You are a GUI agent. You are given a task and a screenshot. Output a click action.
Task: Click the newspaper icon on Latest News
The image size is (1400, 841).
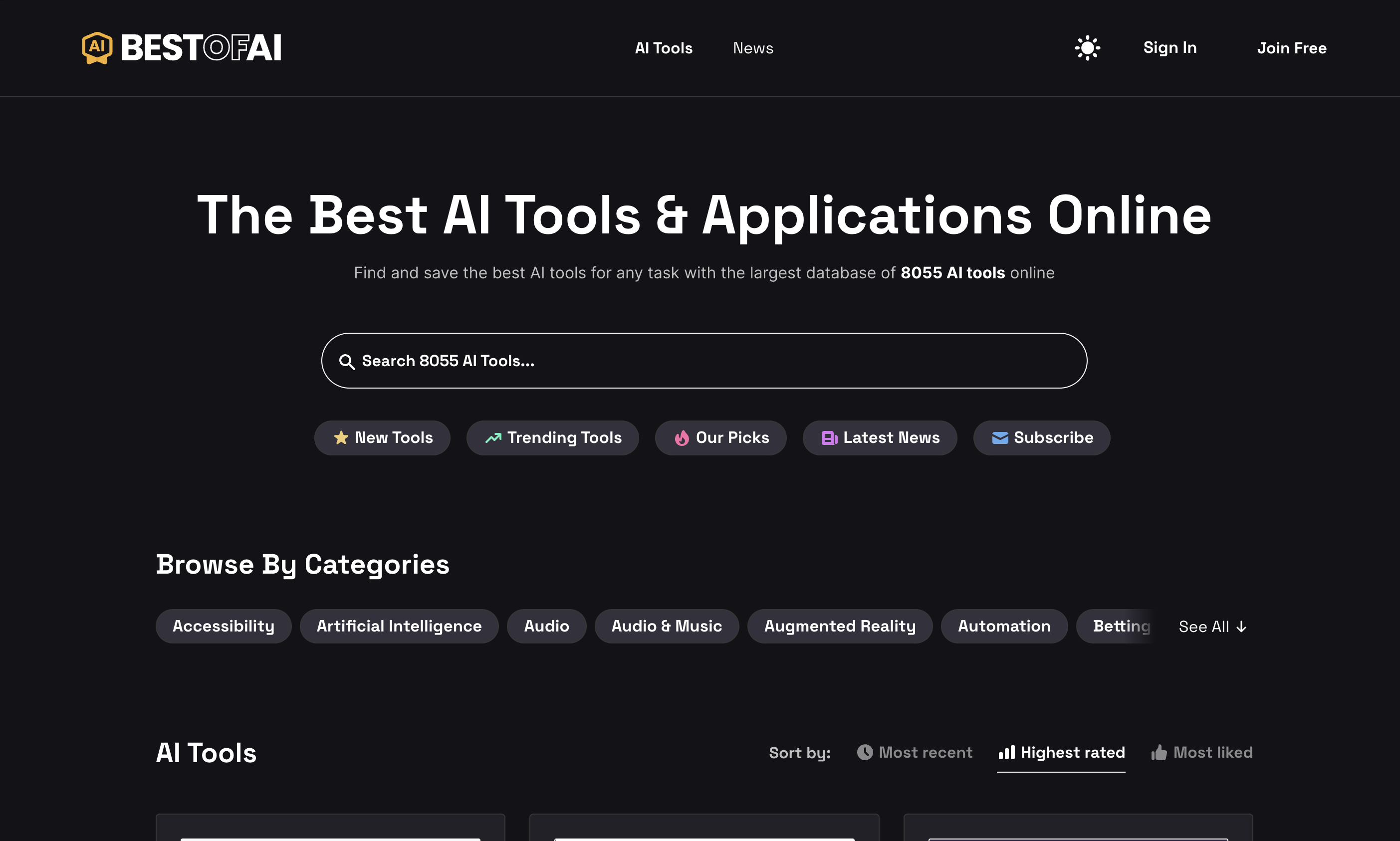(829, 437)
